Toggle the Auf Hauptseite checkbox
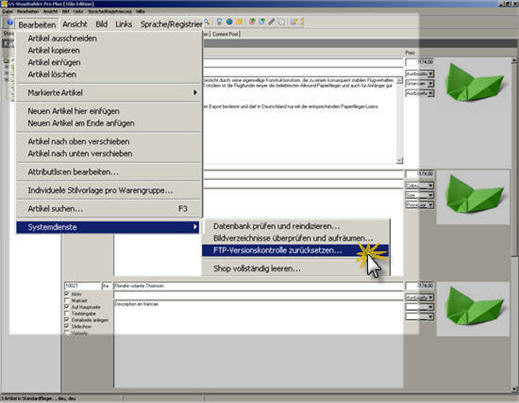Image resolution: width=519 pixels, height=403 pixels. point(67,307)
